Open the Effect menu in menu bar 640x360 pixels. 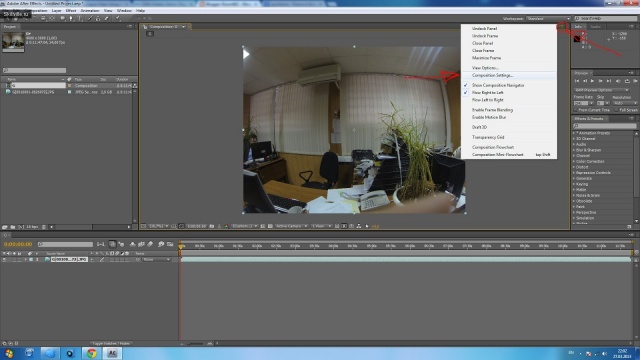tap(71, 11)
